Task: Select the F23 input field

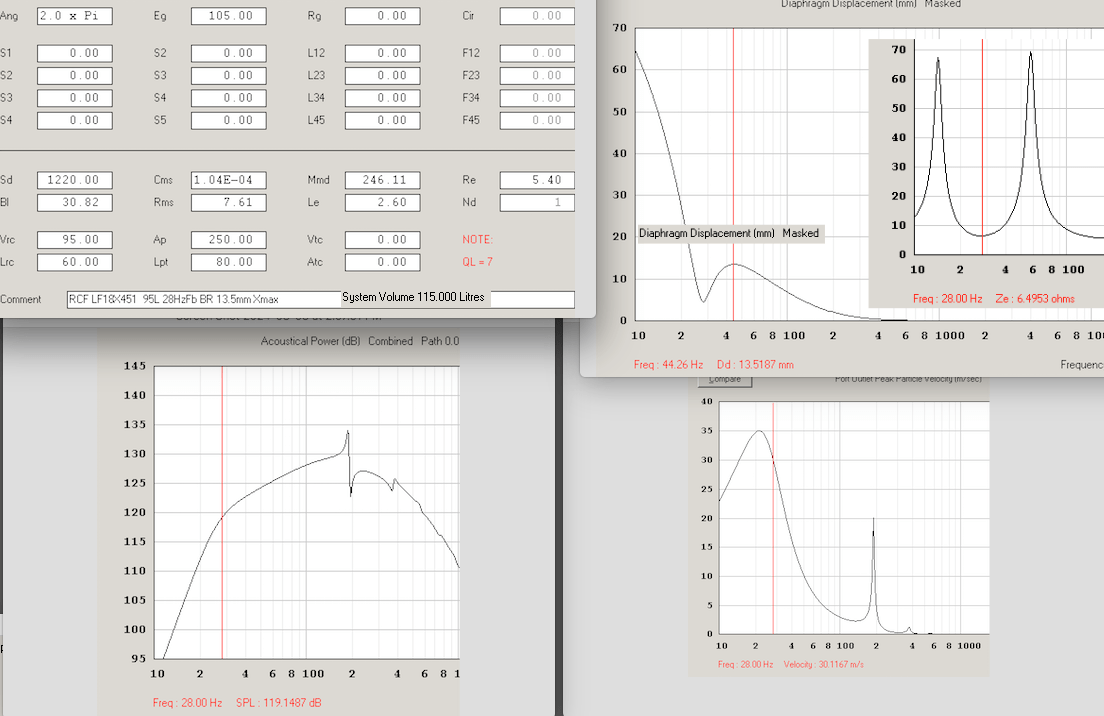Action: point(537,75)
